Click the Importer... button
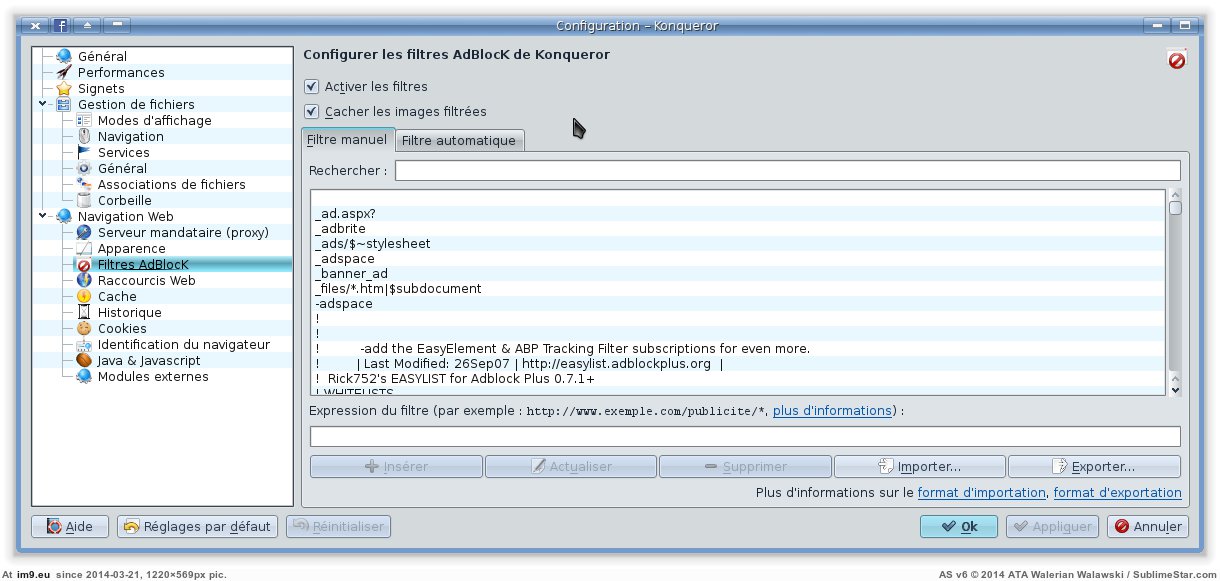The height and width of the screenshot is (581, 1220). [x=919, y=467]
